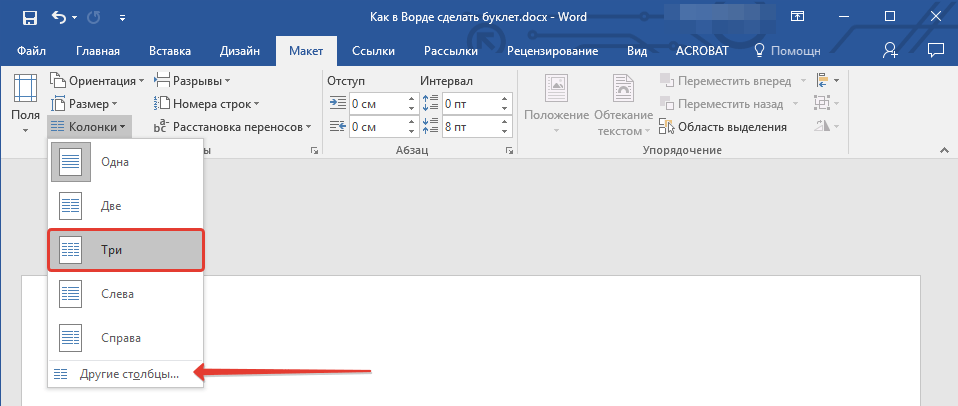Click the left indent value field
958x406 pixels.
point(376,103)
